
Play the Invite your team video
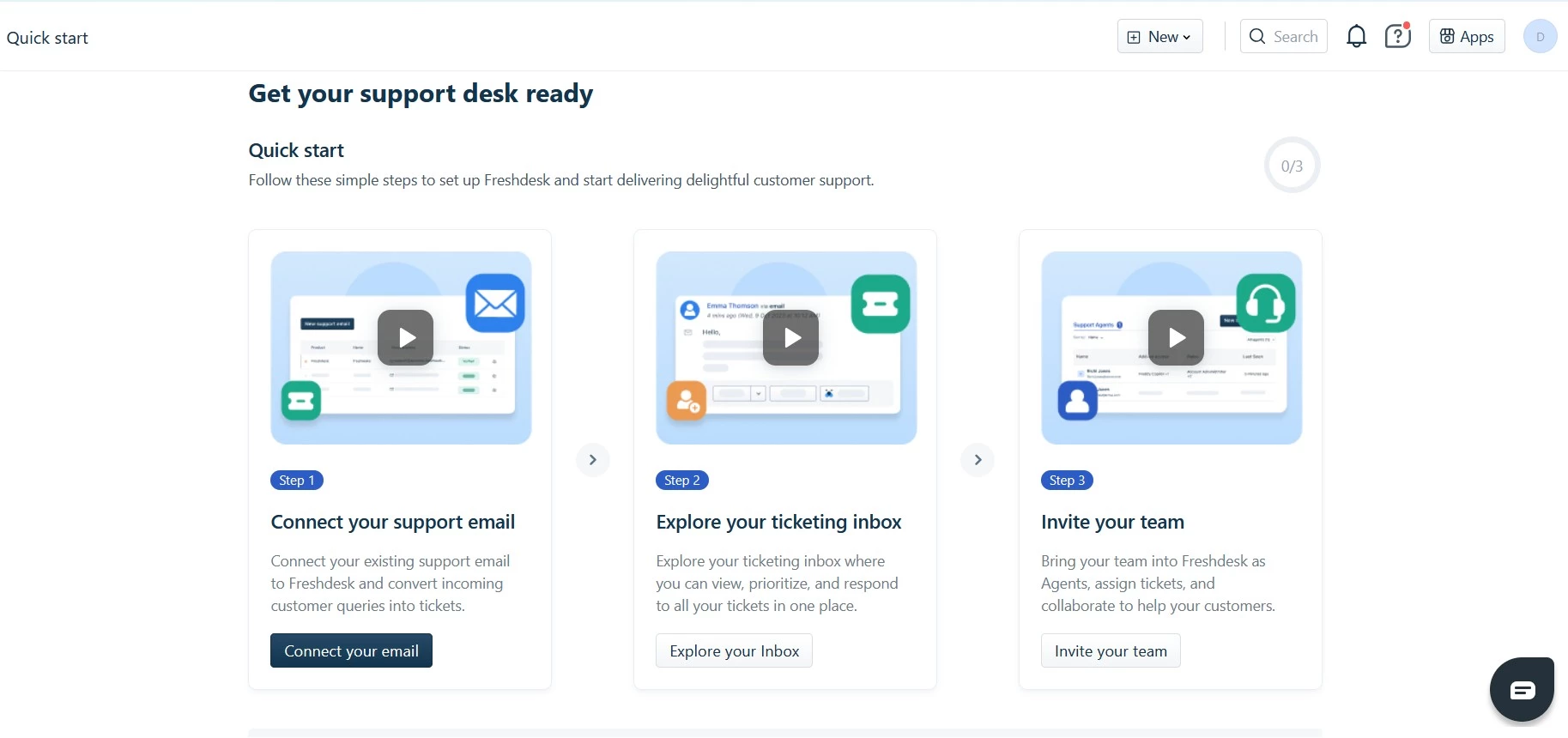click(x=1176, y=337)
